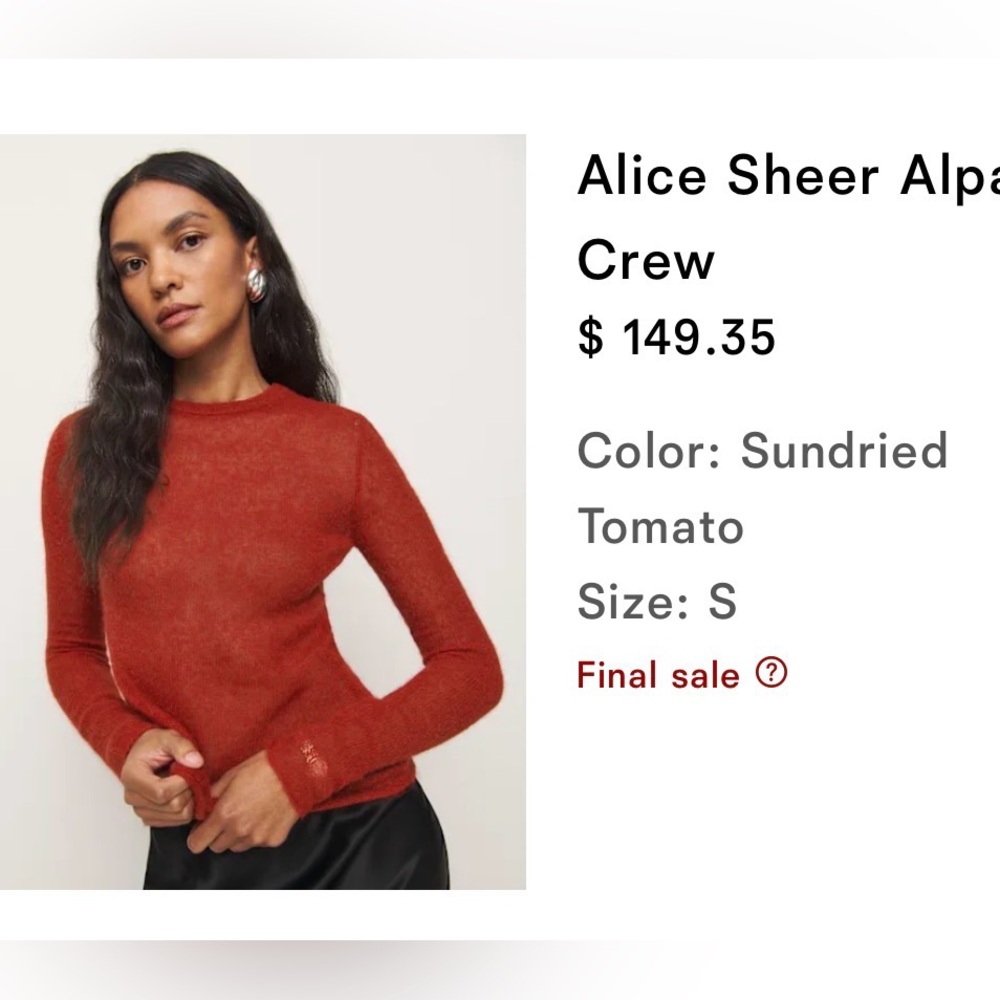Image resolution: width=1000 pixels, height=1000 pixels.
Task: Open the Alice Sheer Alpaca Crew product title
Action: [760, 177]
